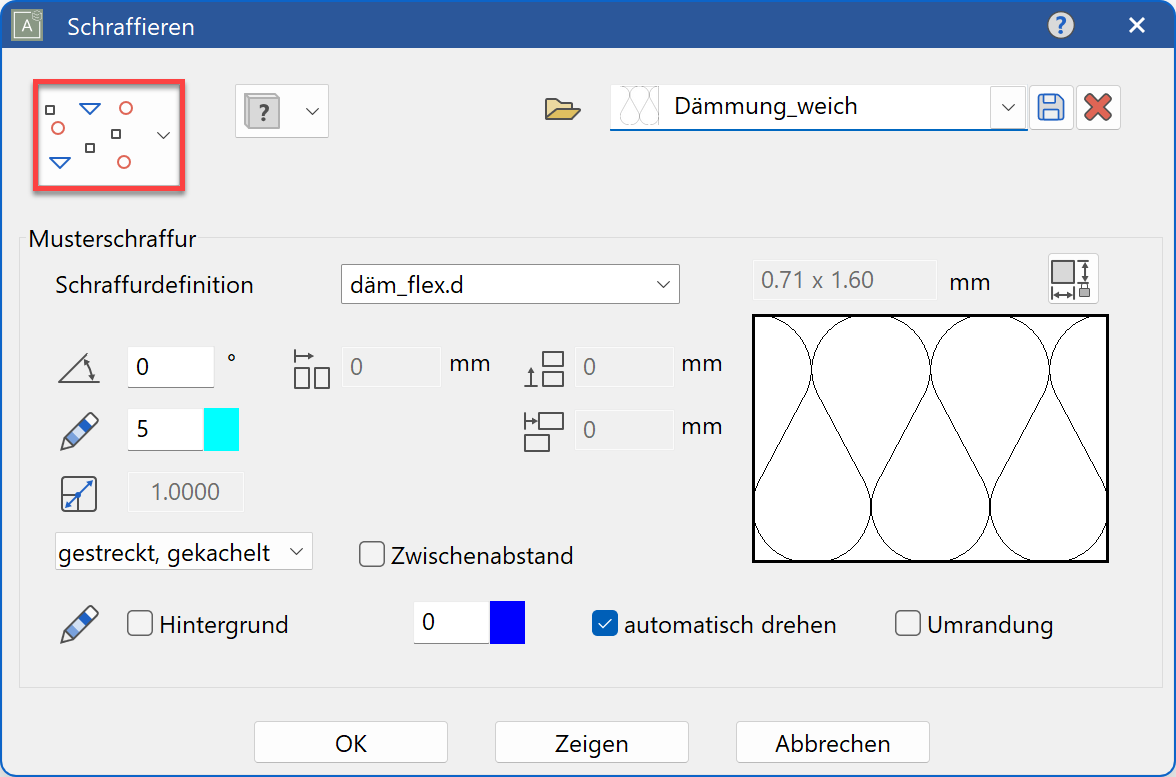This screenshot has height=777, width=1176.
Task: Click the scale factor icon
Action: (x=78, y=494)
